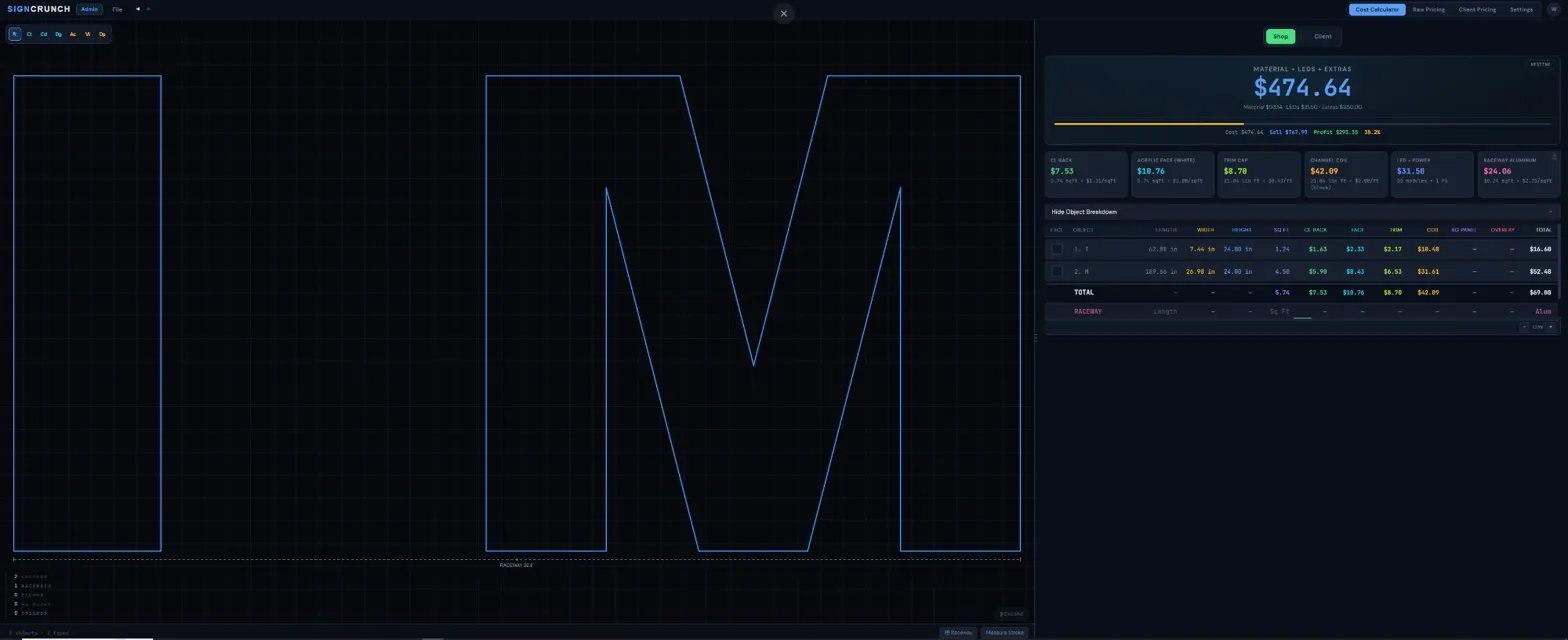Click the Raceway row Sq Ft field
Viewport: 1568px width, 640px height.
click(1279, 312)
